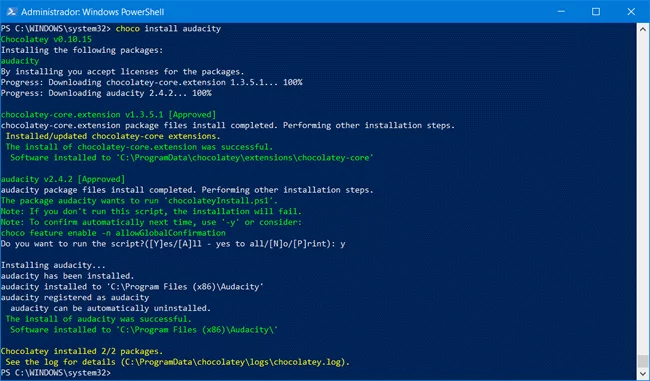
Task: Click the 'Do you want to run the script?' prompt
Action: pos(173,244)
